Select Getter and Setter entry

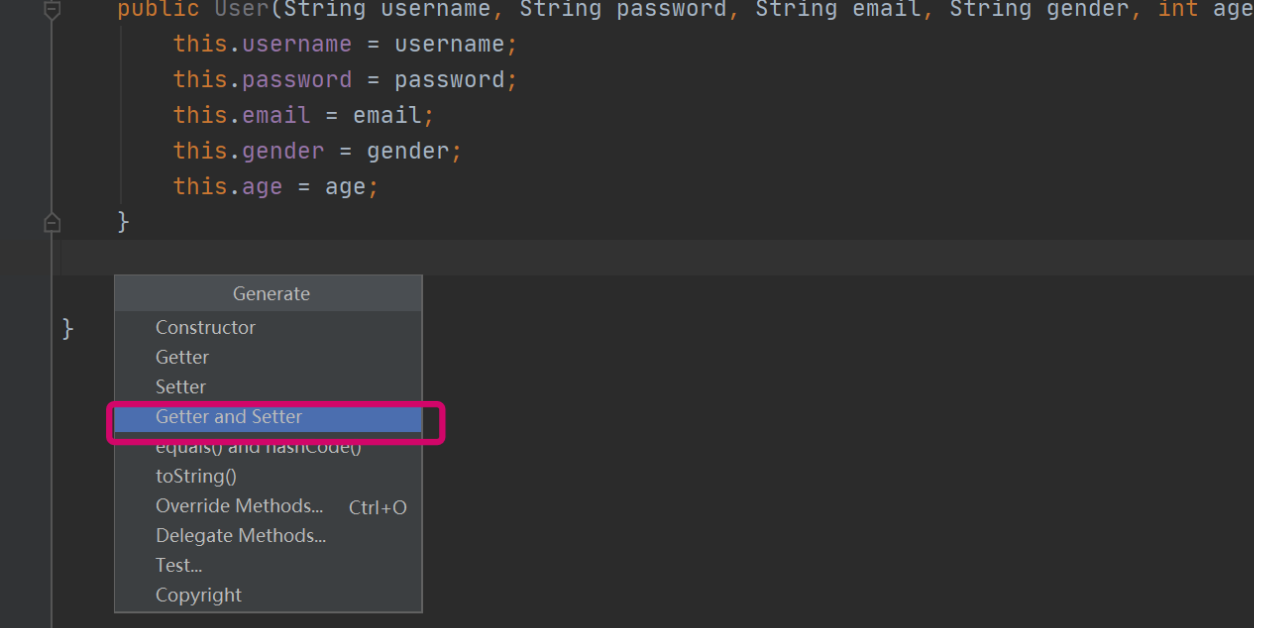tap(229, 417)
